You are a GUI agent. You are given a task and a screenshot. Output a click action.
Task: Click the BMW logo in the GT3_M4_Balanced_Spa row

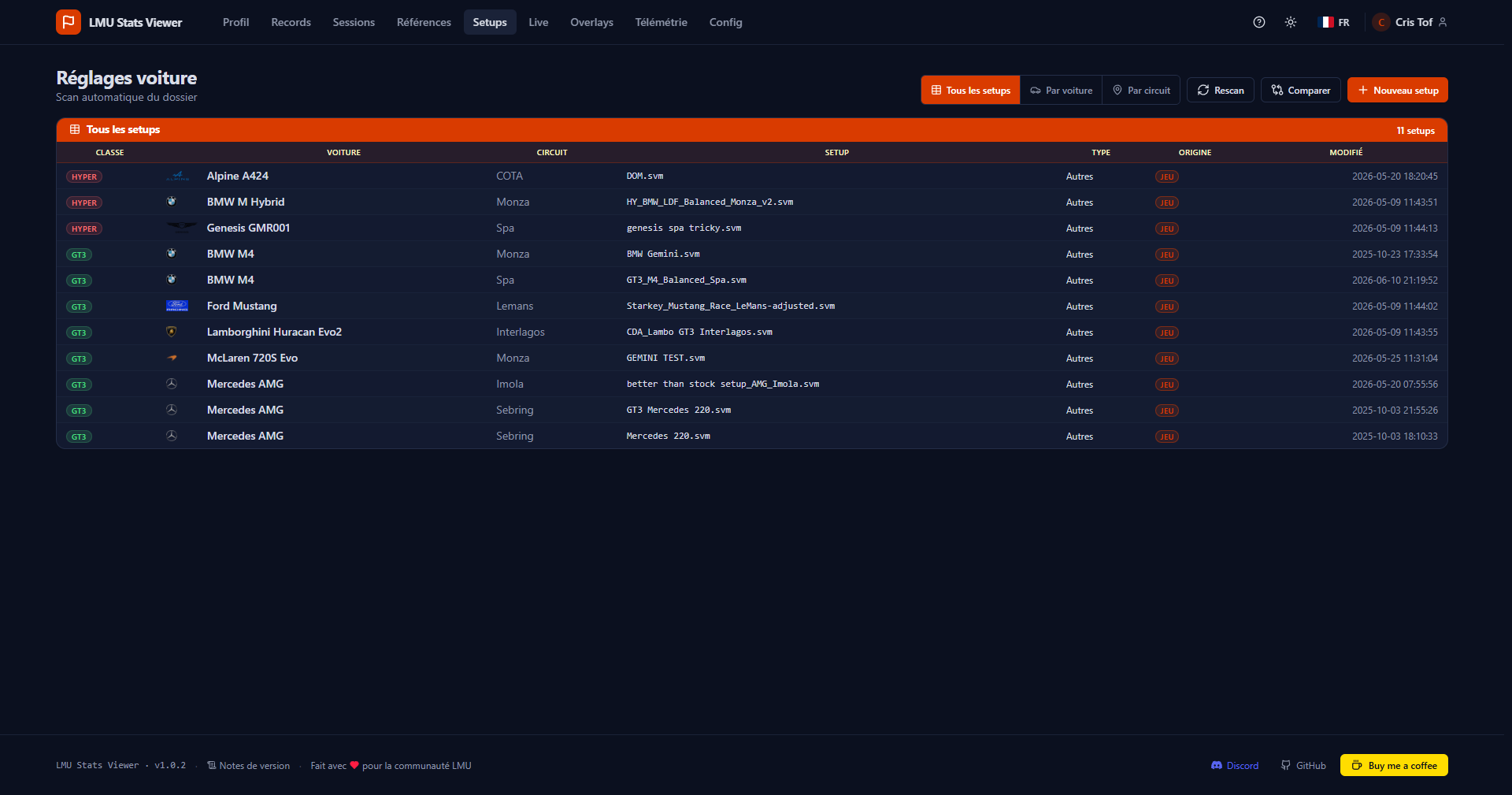click(172, 280)
